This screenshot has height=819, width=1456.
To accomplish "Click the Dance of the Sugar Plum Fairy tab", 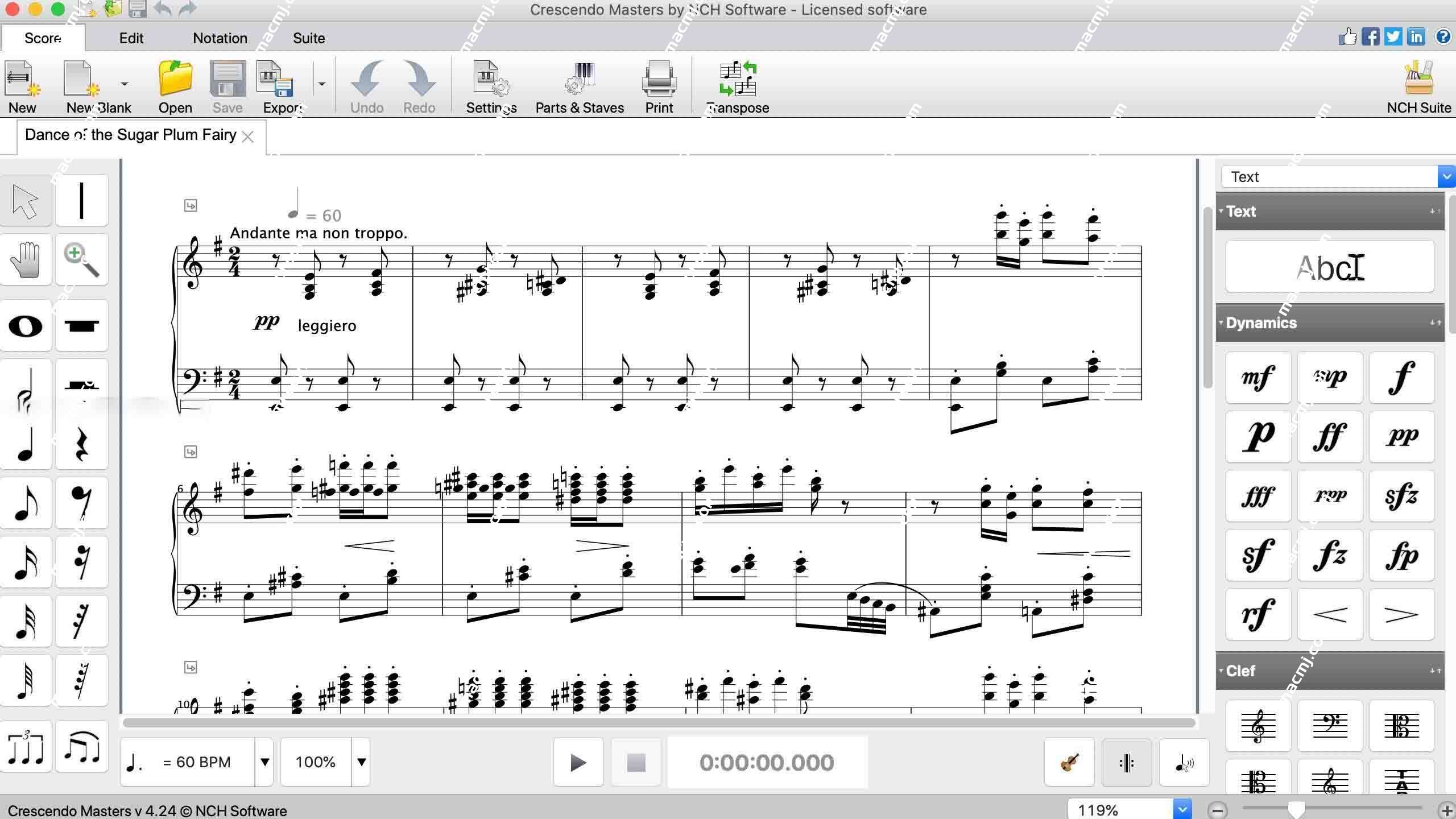I will tap(131, 134).
